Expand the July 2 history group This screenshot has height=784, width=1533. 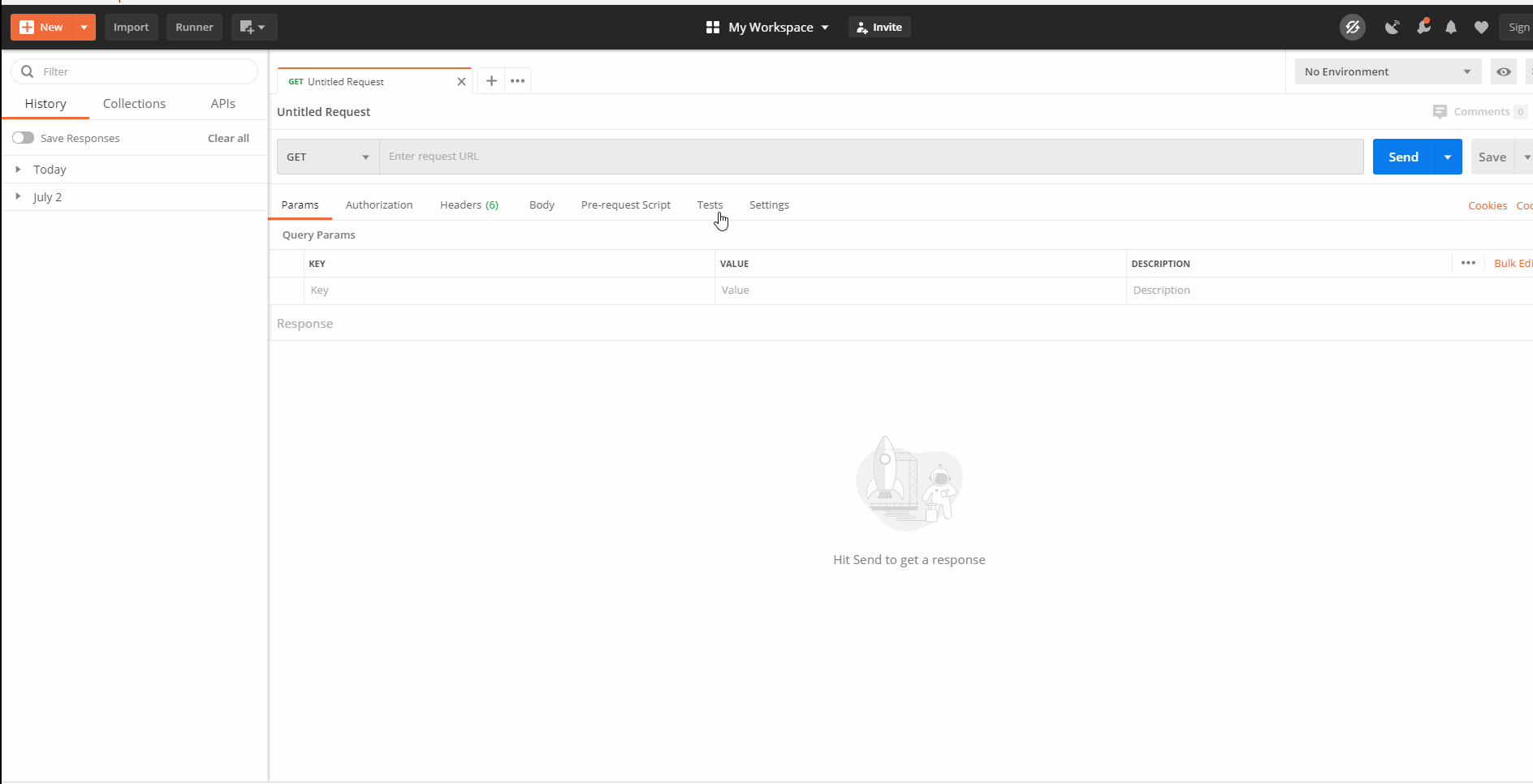click(19, 196)
